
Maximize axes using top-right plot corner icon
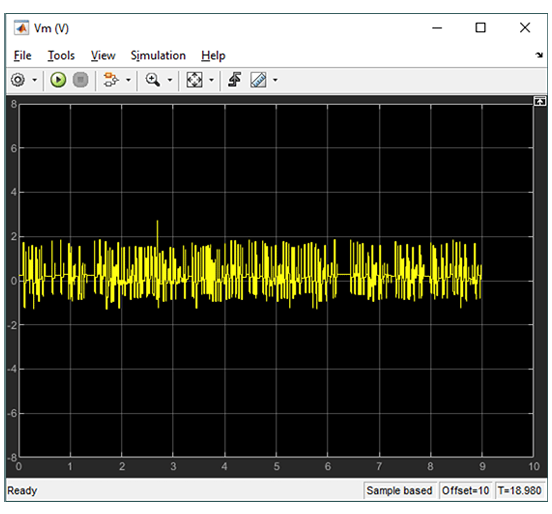tap(539, 101)
